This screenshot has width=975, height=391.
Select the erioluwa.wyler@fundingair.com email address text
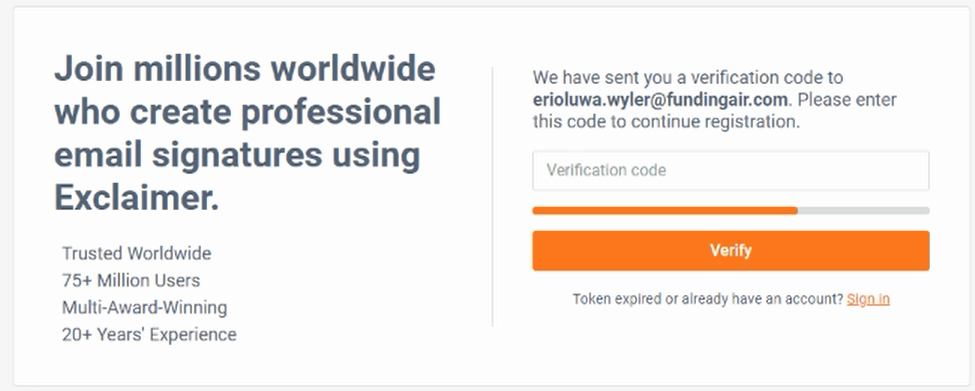[660, 99]
